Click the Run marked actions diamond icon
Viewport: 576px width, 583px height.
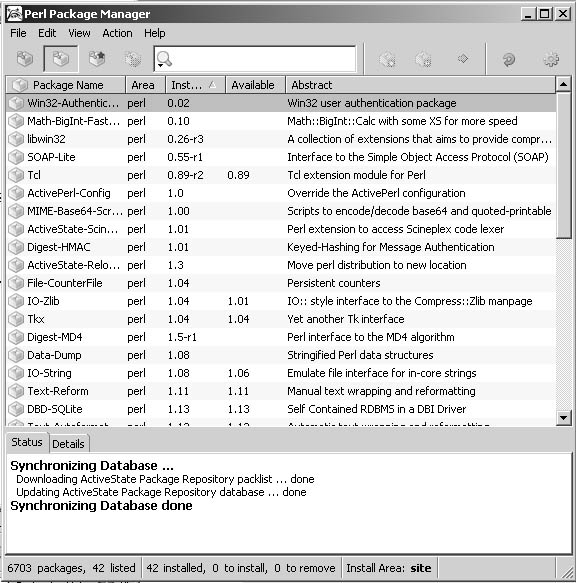(463, 58)
